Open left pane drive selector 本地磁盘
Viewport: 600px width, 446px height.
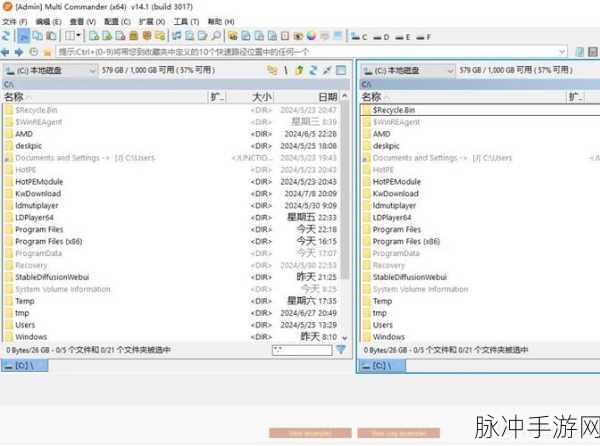coord(51,70)
